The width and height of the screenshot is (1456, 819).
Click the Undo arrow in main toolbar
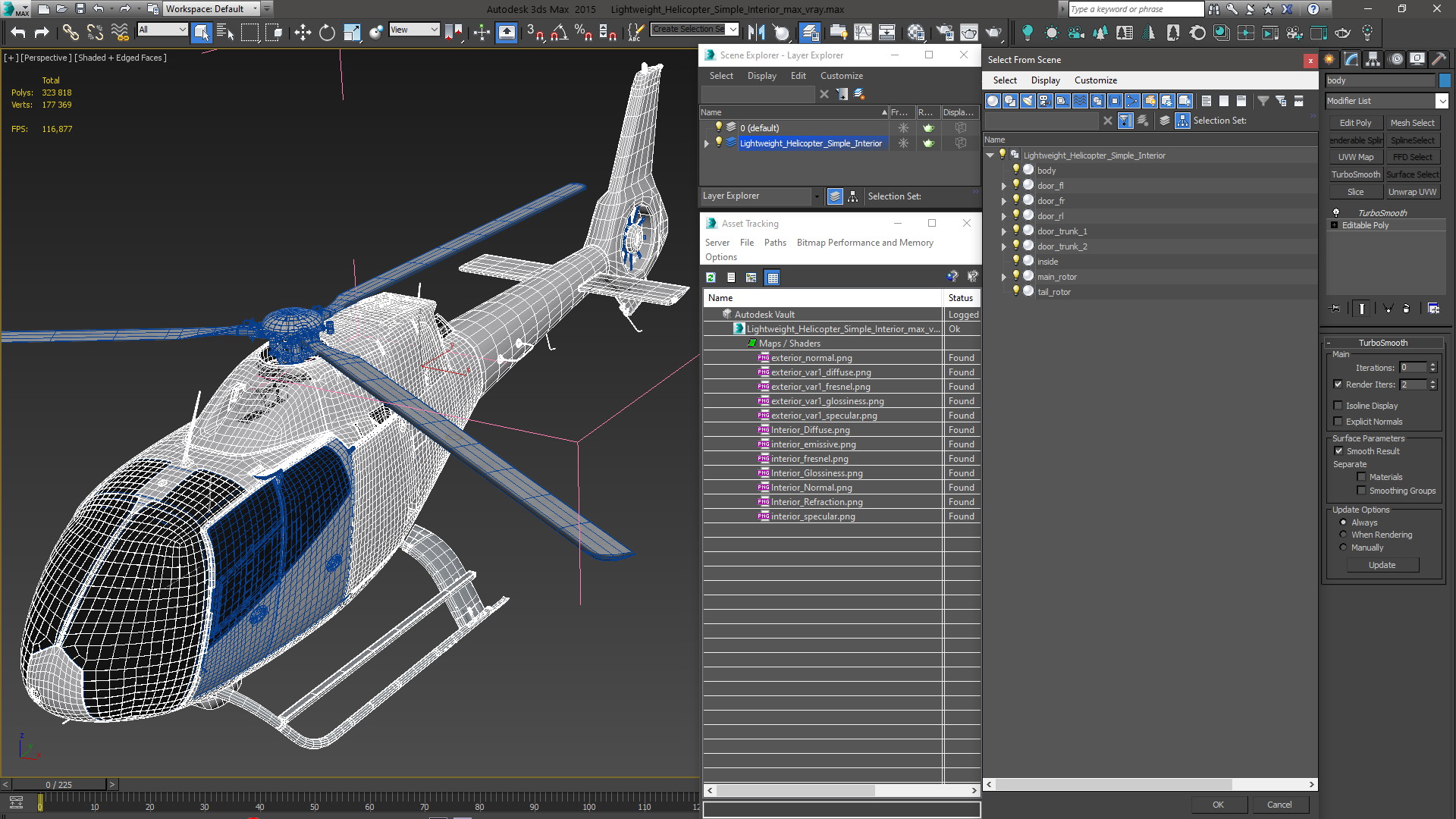coord(18,32)
